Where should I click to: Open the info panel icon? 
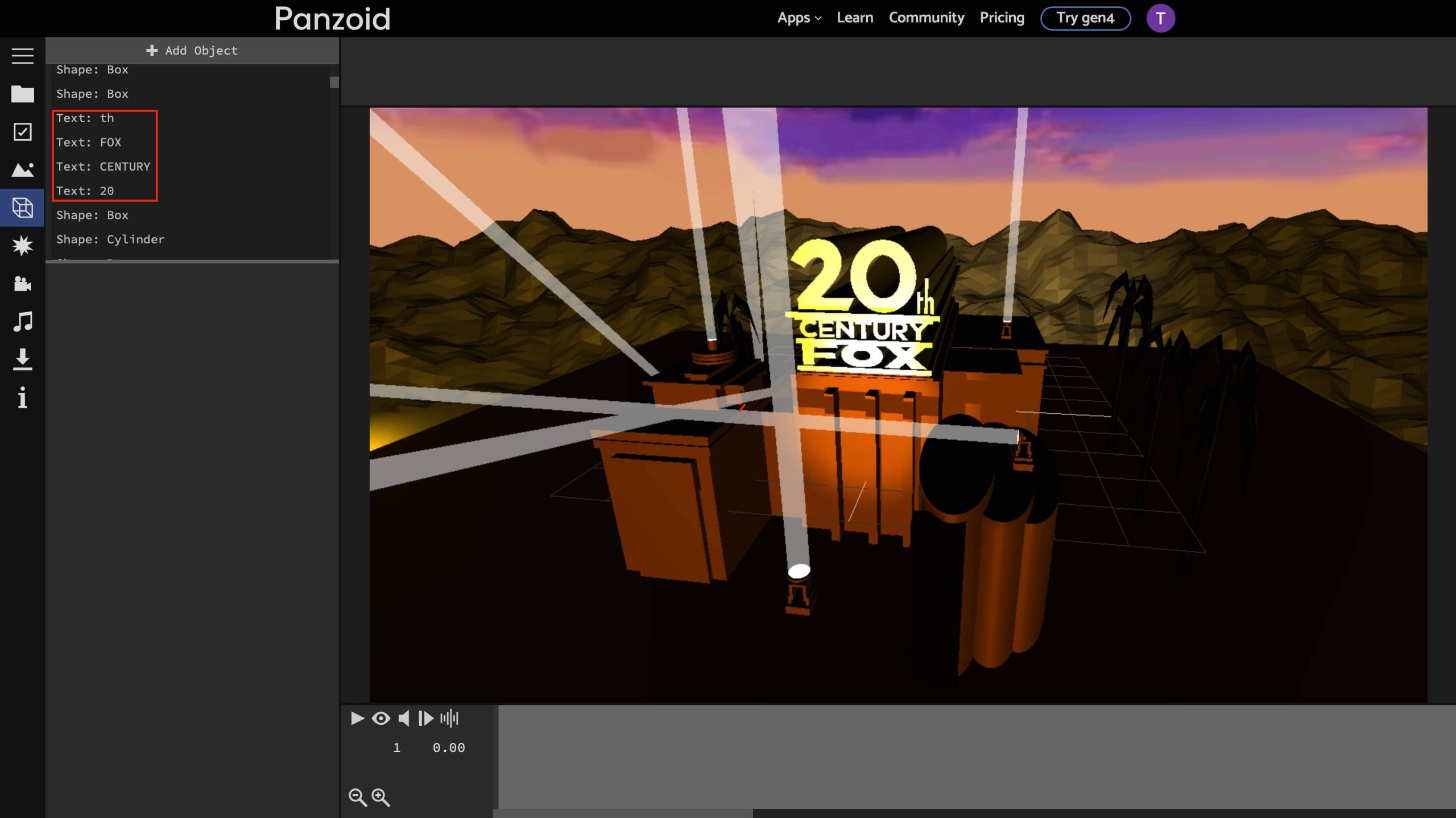coord(23,397)
